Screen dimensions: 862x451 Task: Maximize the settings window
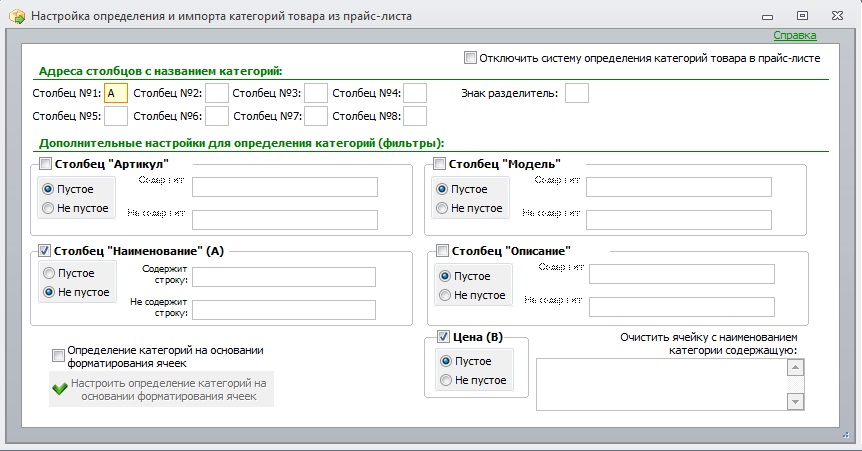(x=803, y=16)
